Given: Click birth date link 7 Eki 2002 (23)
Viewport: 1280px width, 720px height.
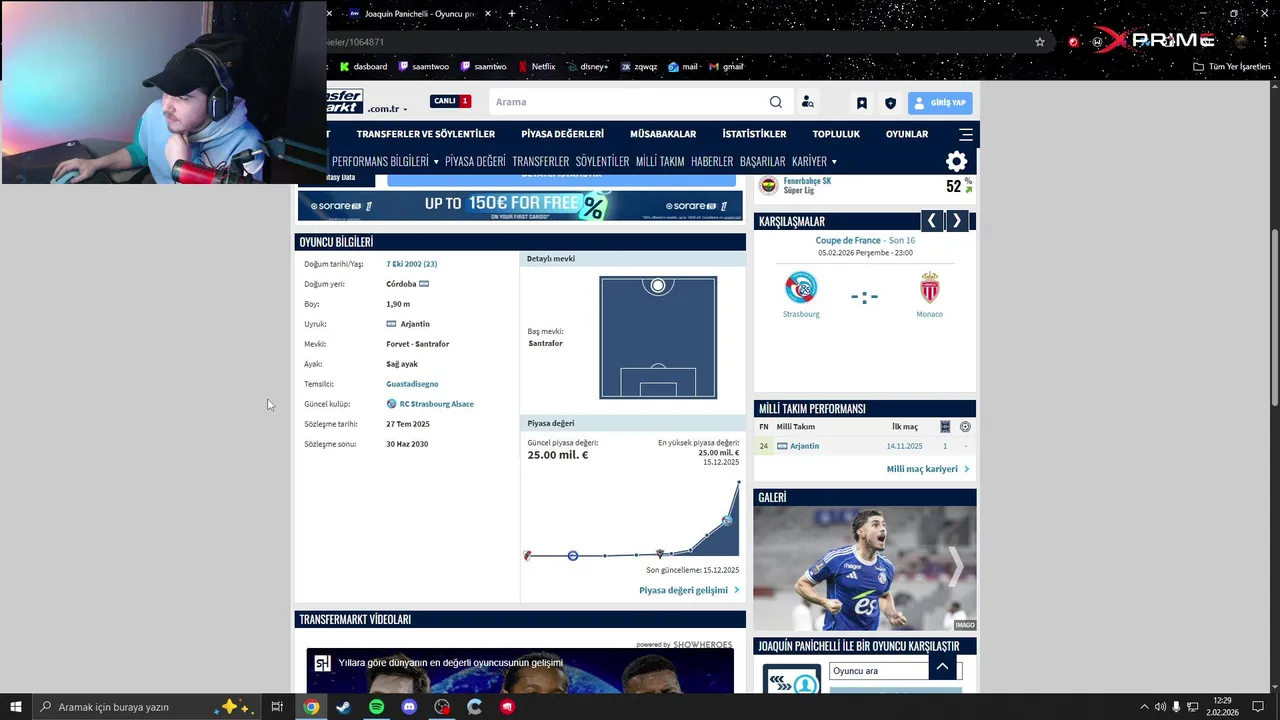Looking at the screenshot, I should pyautogui.click(x=411, y=264).
